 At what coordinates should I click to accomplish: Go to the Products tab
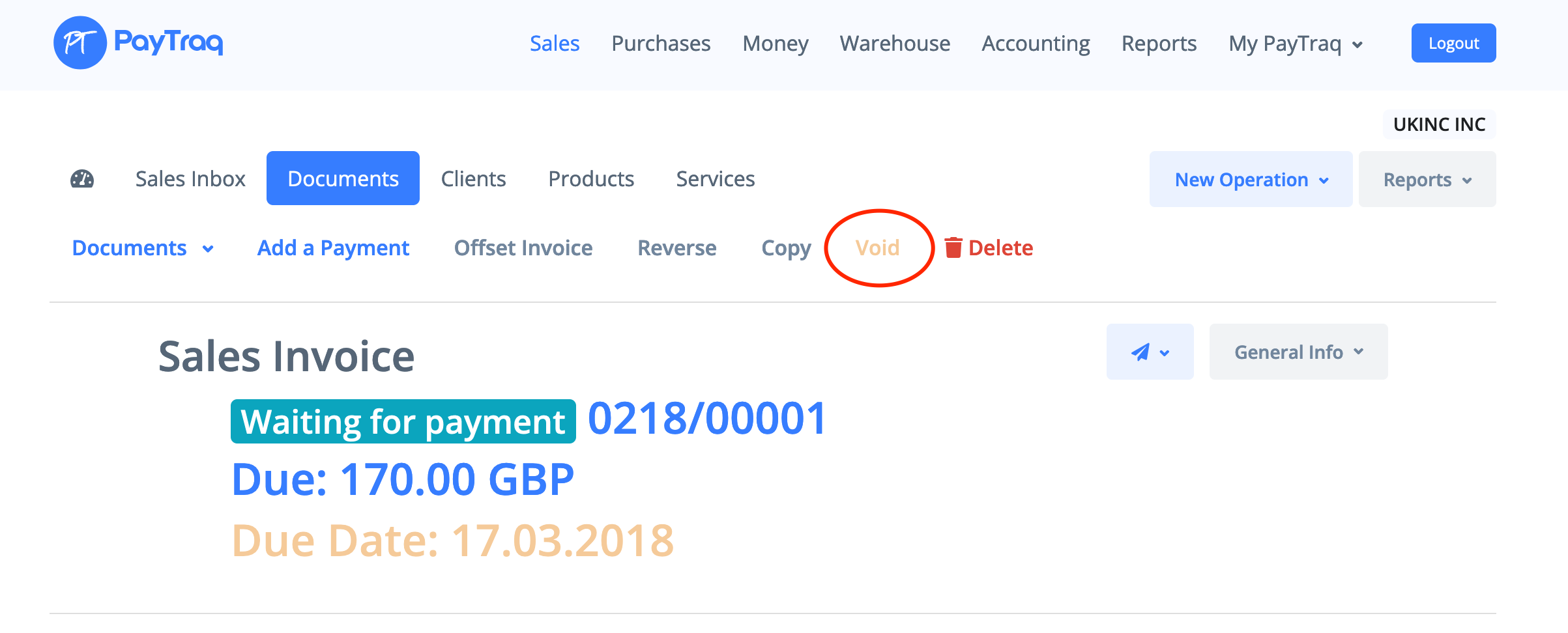[591, 178]
